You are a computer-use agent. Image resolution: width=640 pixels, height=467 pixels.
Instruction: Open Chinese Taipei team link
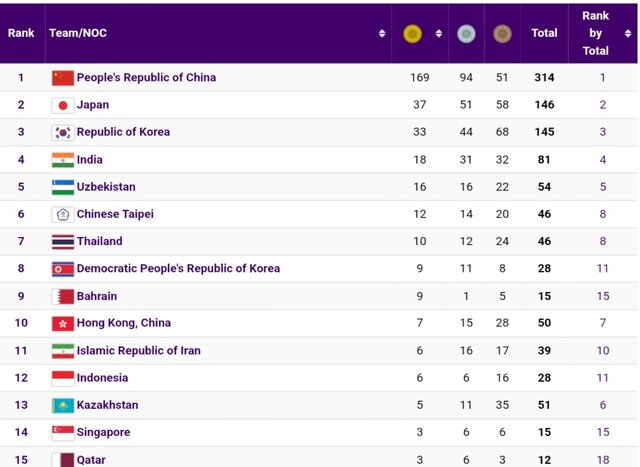(115, 214)
